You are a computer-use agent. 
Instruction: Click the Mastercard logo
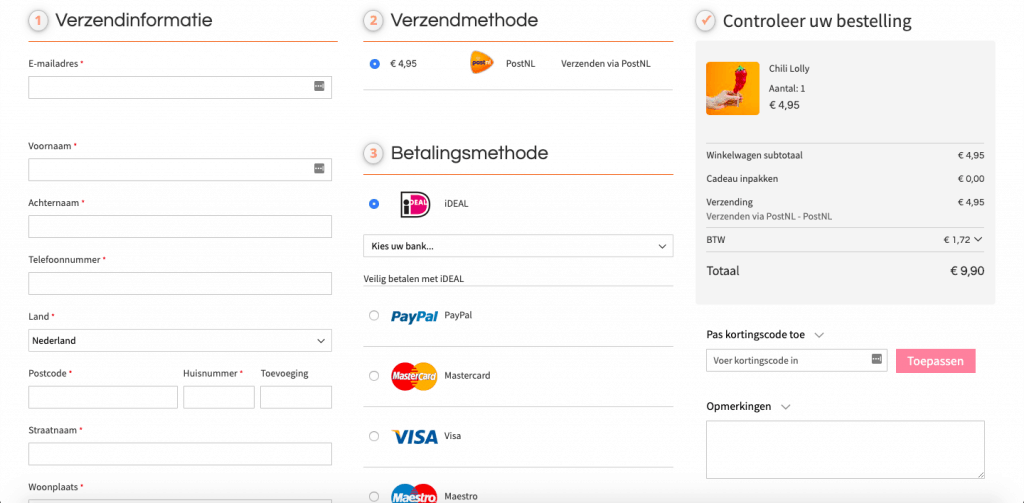click(414, 376)
